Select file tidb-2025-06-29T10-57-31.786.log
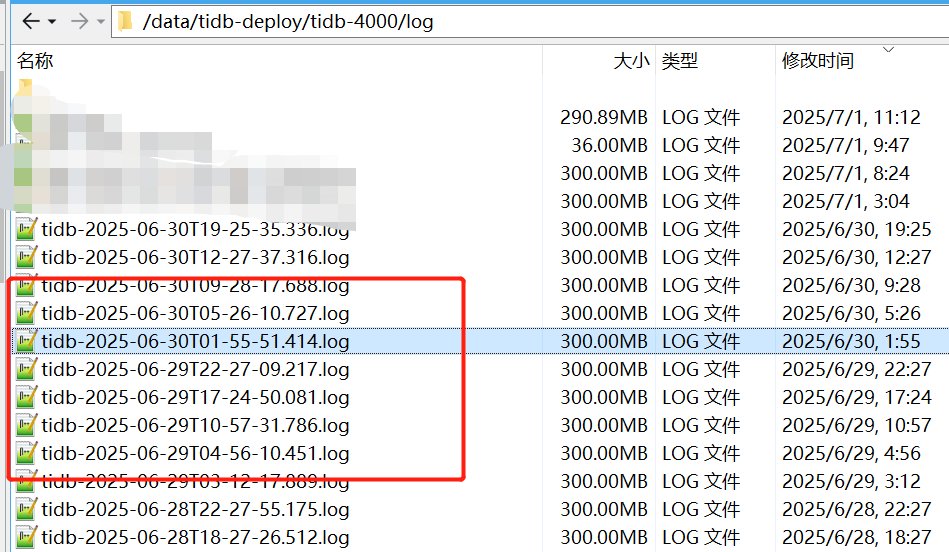 pos(195,426)
